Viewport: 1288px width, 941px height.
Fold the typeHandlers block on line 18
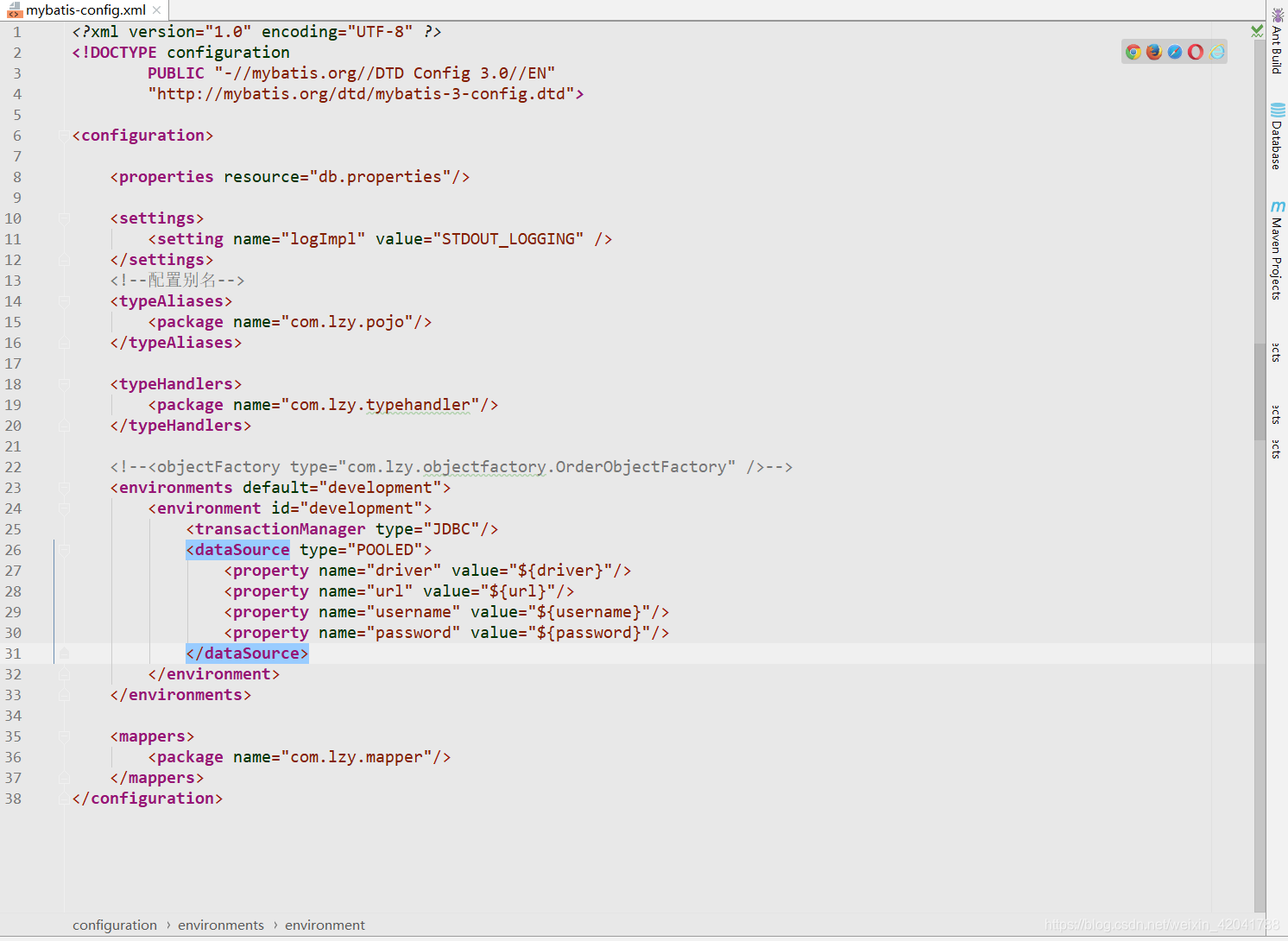pos(64,384)
